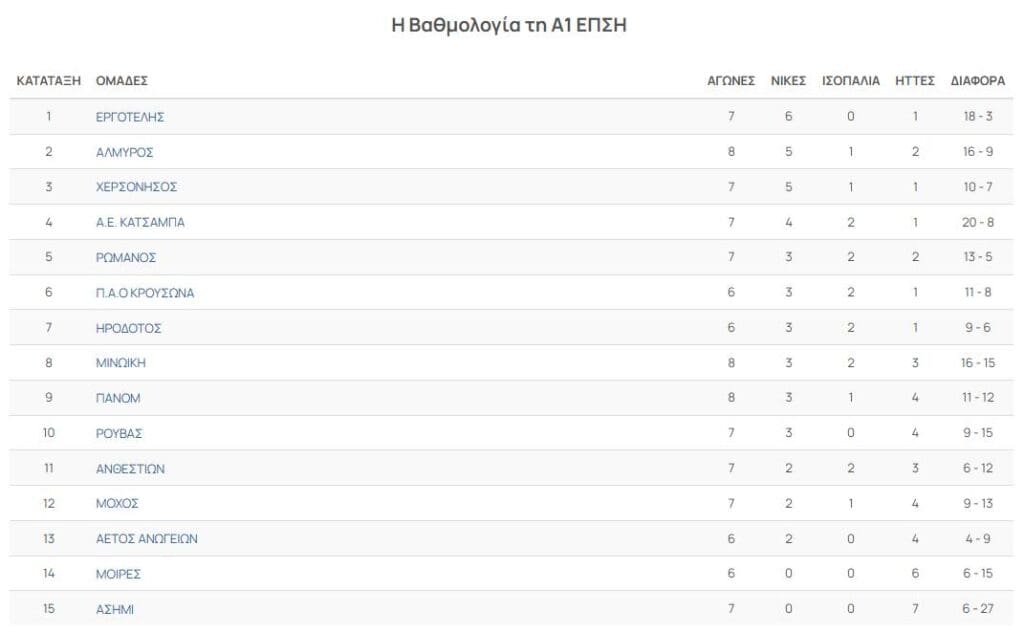The height and width of the screenshot is (633, 1024).
Task: Click the ΔΙΑΦΟΡΑ column header
Action: click(x=978, y=80)
